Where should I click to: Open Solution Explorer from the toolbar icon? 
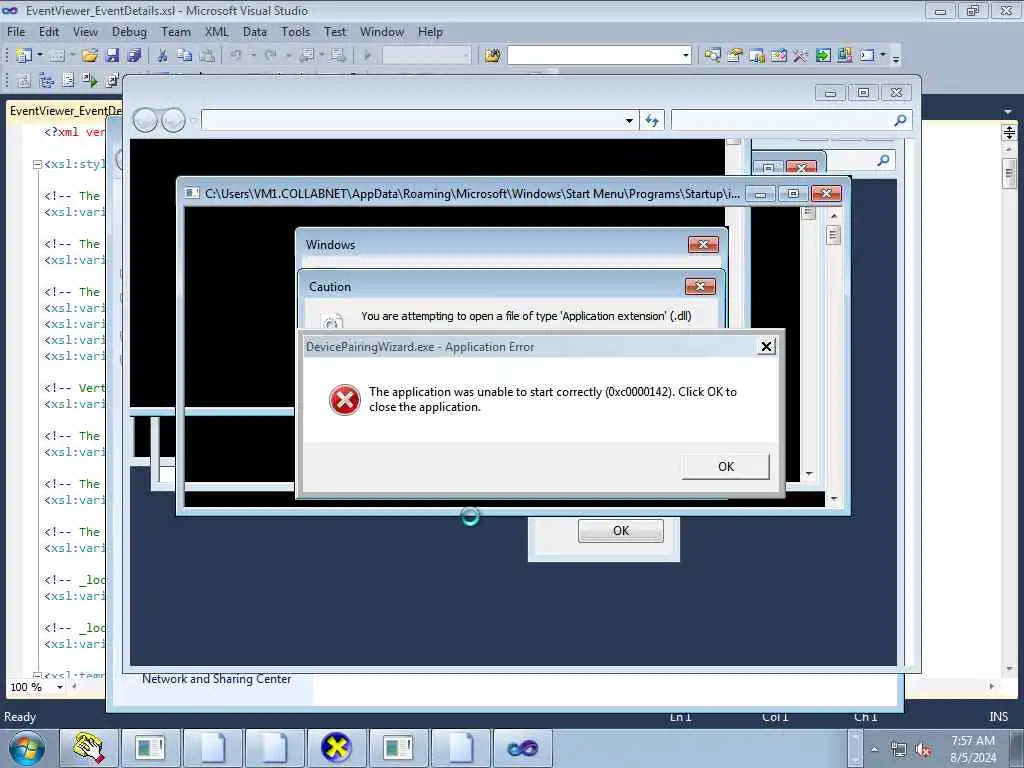pyautogui.click(x=712, y=56)
